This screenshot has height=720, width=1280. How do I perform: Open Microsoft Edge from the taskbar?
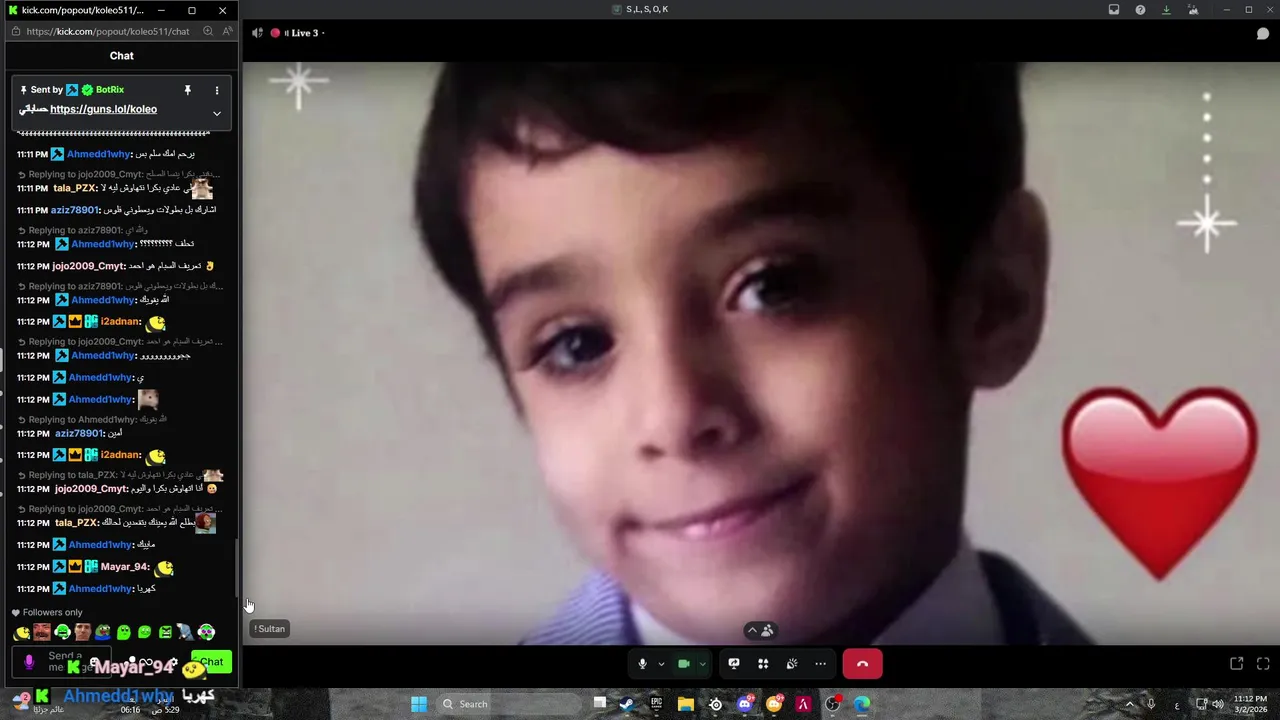(862, 704)
